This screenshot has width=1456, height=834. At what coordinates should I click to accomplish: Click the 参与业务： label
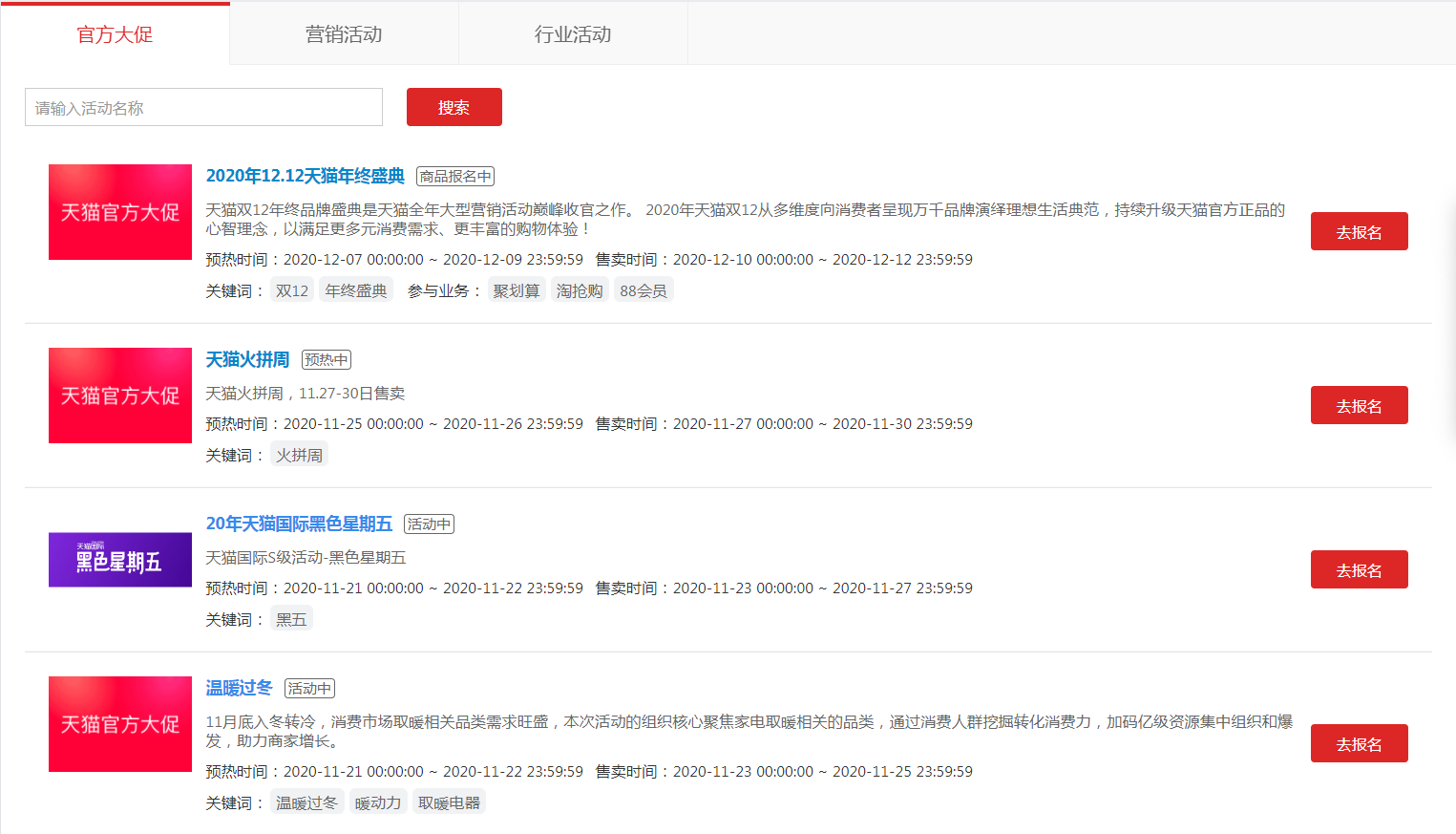point(445,290)
